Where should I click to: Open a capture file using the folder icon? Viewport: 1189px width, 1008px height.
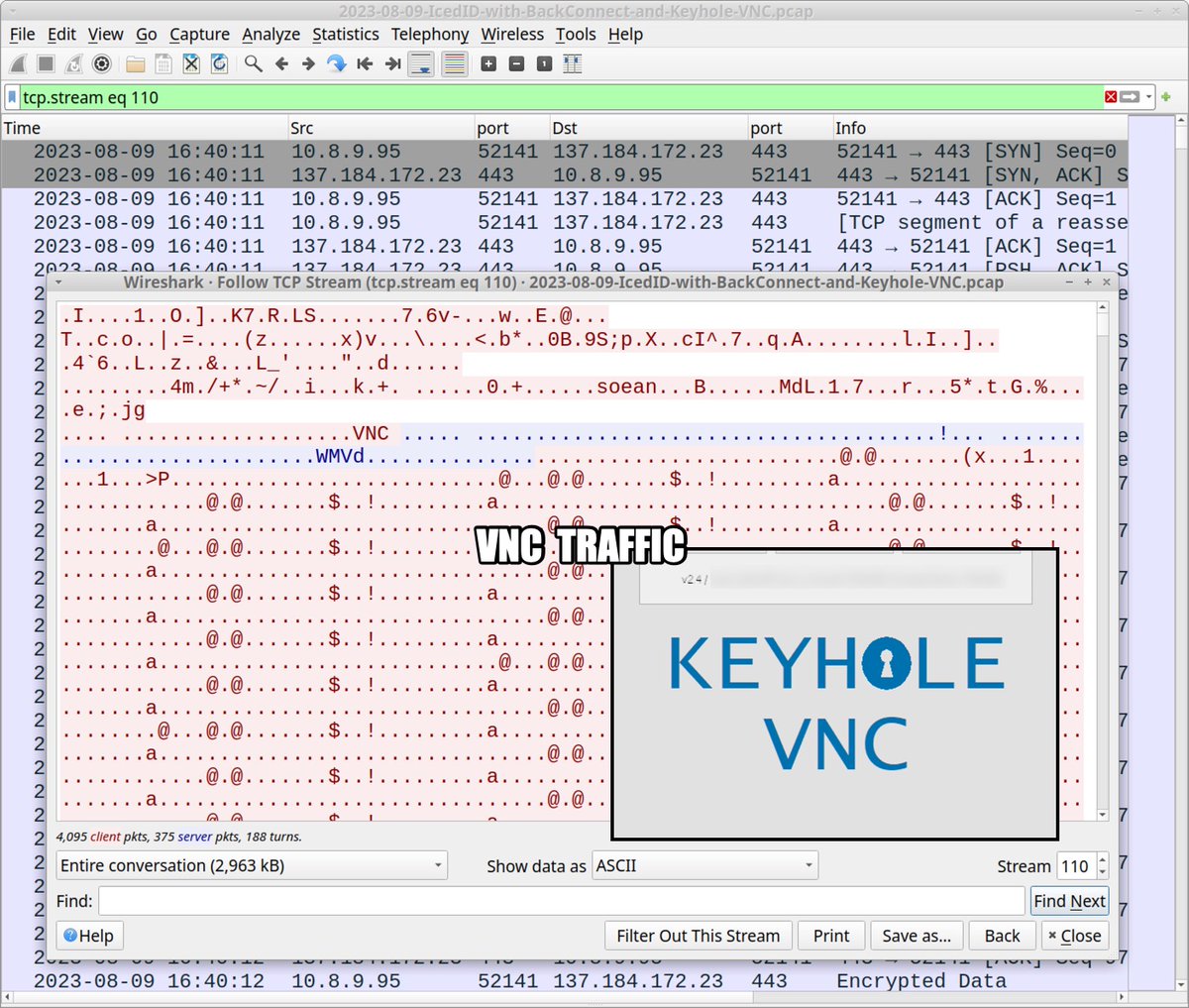pos(135,63)
